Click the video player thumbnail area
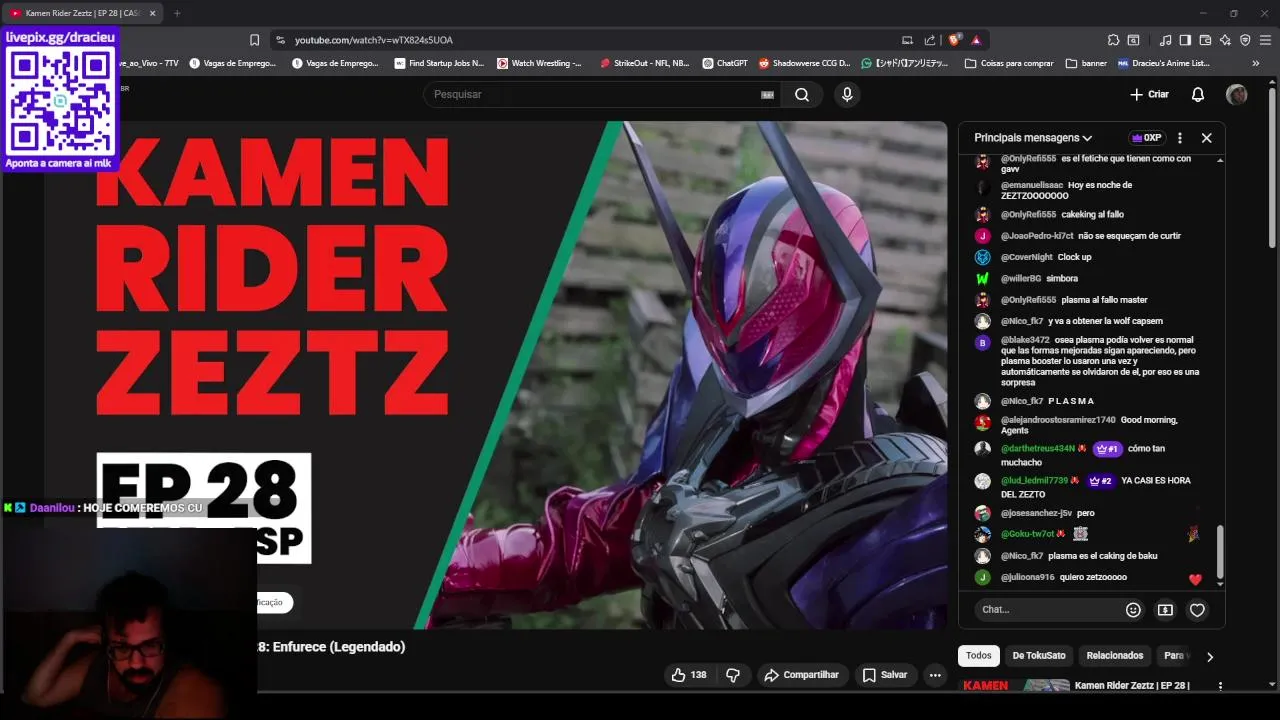Viewport: 1280px width, 720px height. [495, 375]
